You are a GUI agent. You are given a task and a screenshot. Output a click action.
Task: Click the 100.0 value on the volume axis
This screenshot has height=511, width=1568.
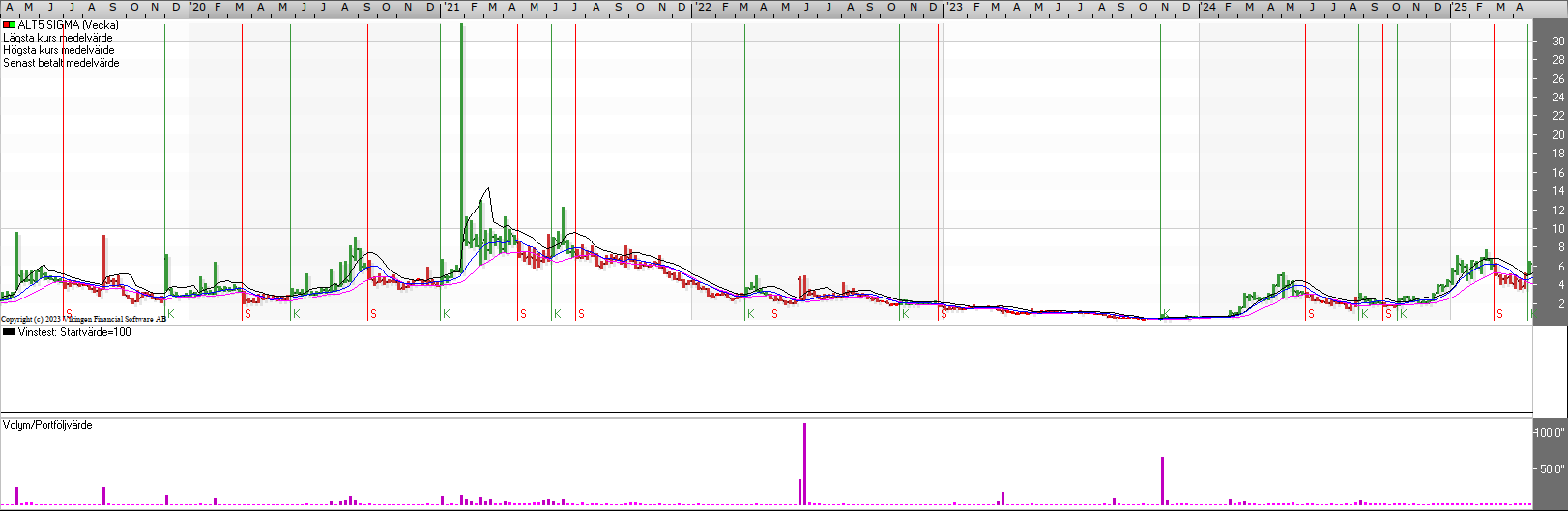click(1550, 433)
